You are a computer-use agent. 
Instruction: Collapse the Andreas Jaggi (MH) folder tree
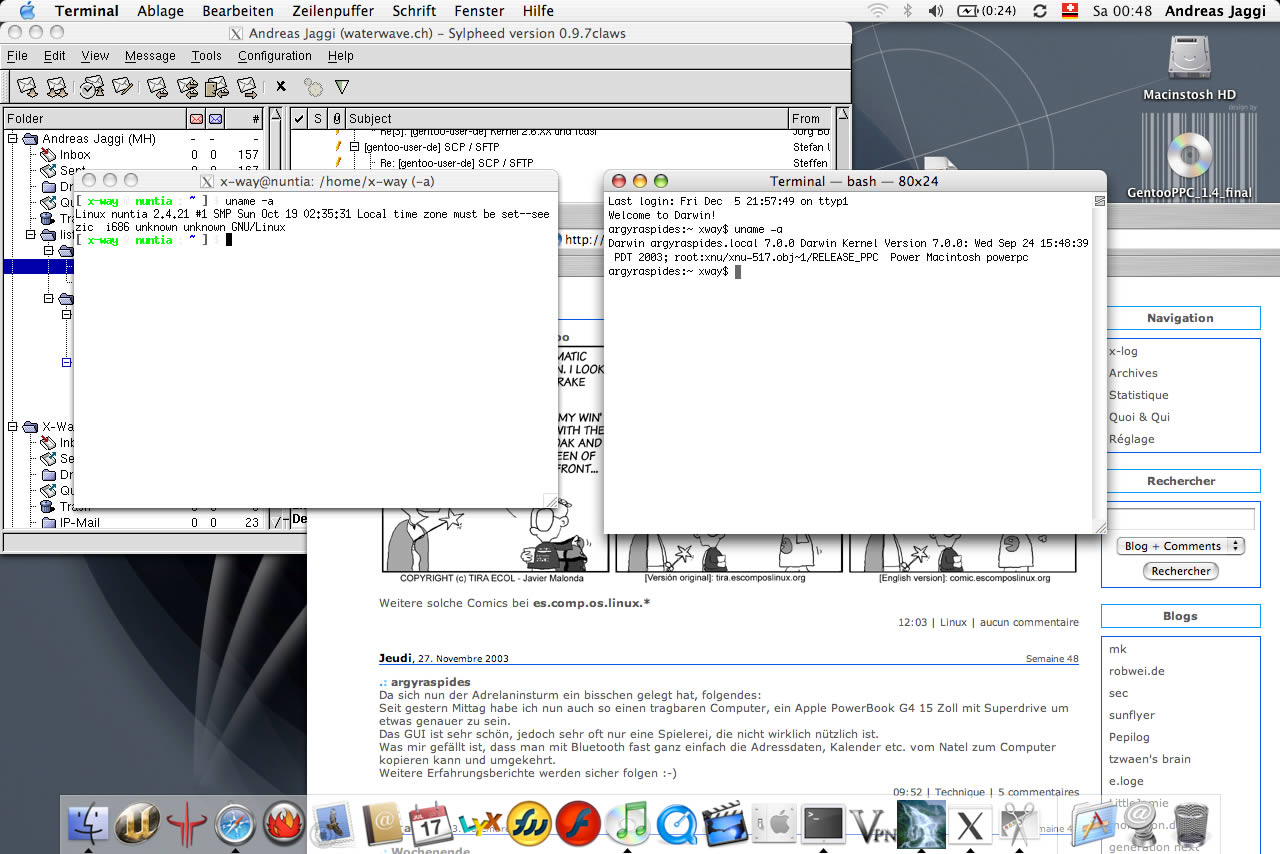click(13, 138)
